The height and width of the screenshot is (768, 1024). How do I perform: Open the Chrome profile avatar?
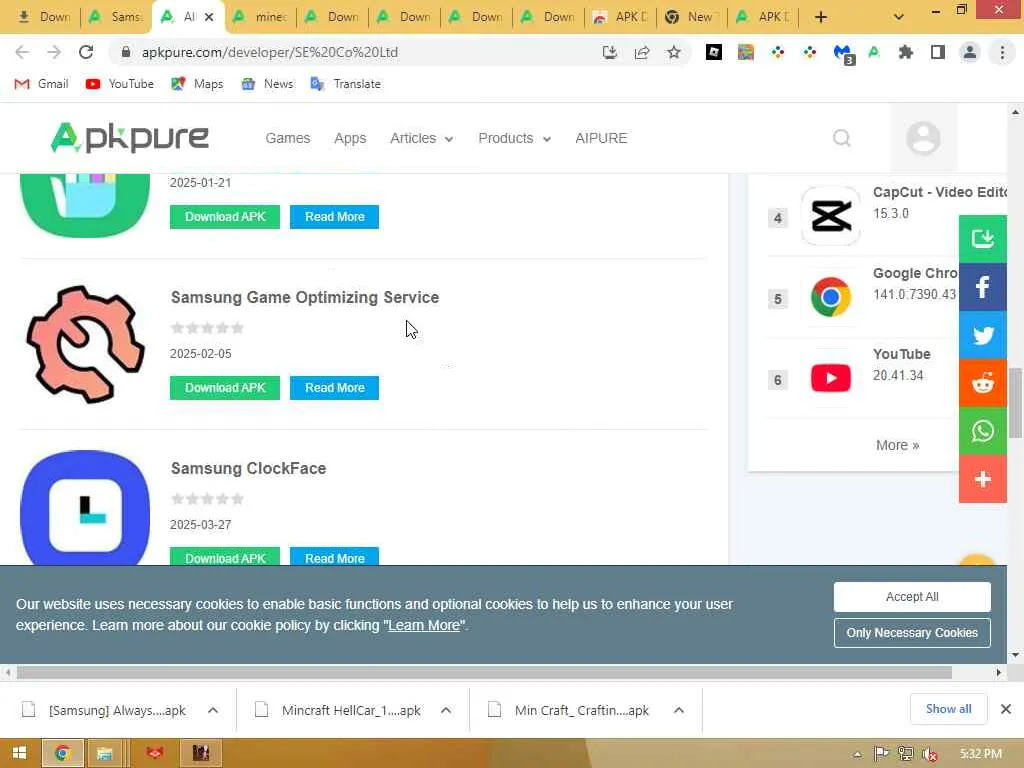click(x=970, y=52)
